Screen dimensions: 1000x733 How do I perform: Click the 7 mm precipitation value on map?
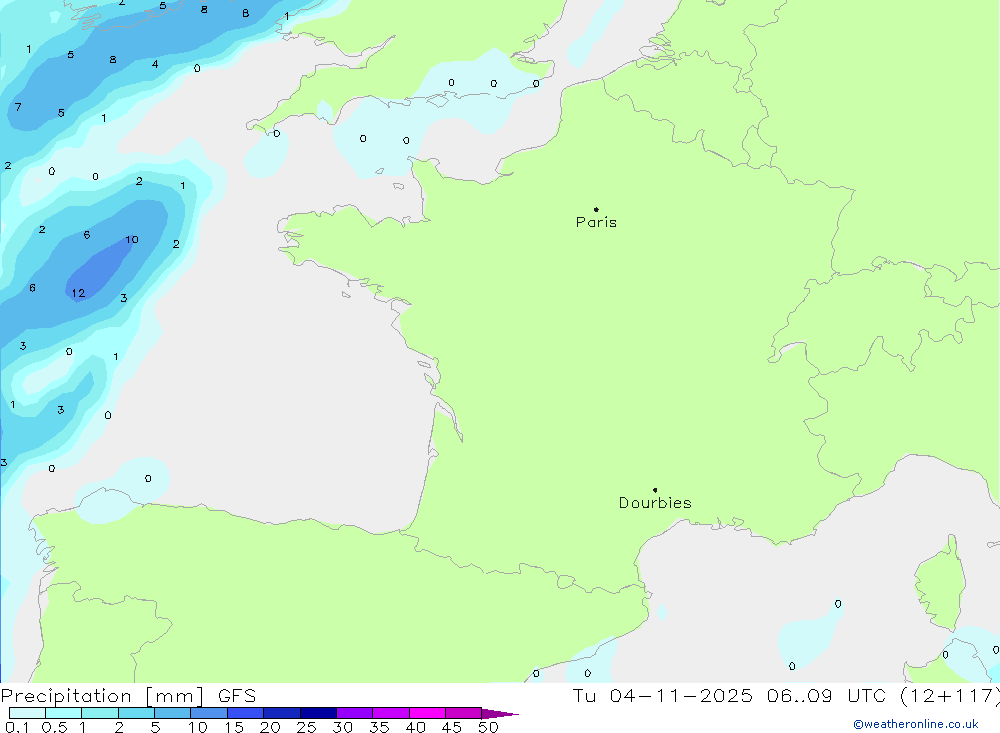click(18, 107)
